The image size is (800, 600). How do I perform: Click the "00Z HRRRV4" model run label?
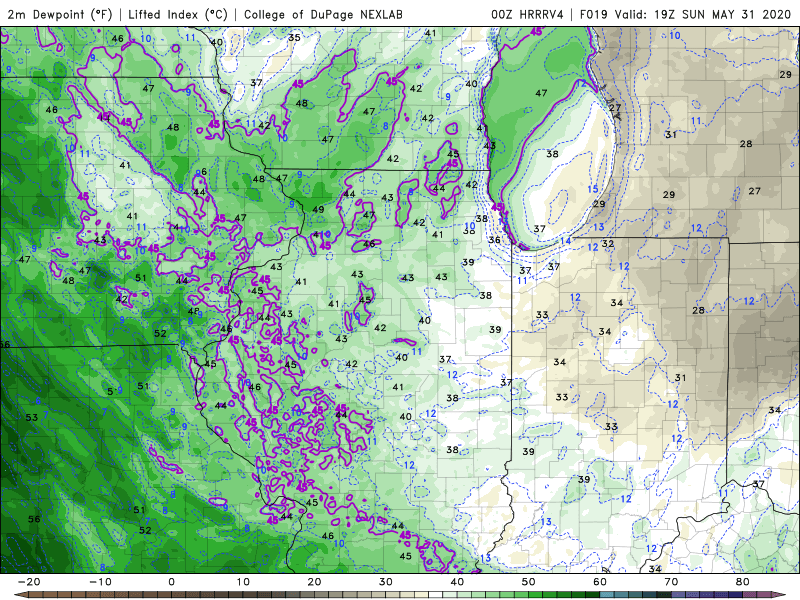527,15
